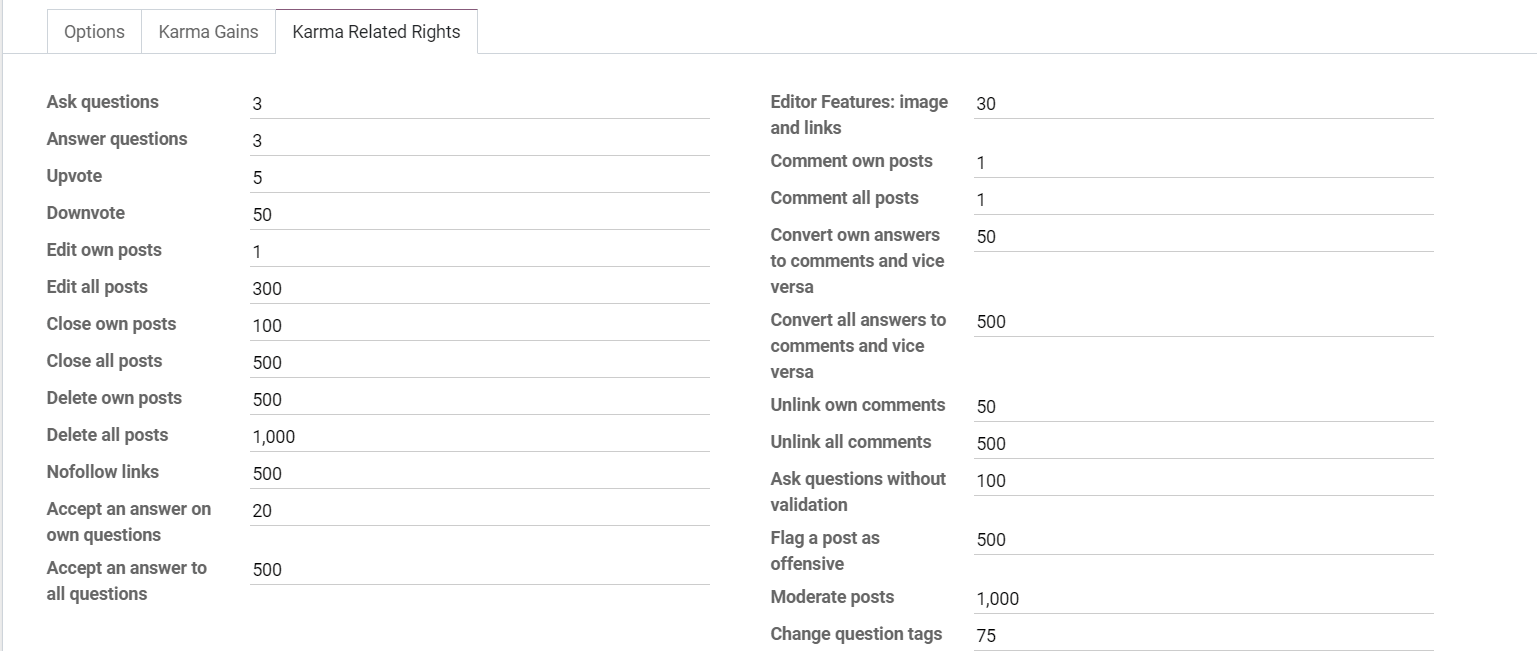Screen dimensions: 1537x651
Task: Click 'Ask questions without validation' label
Action: 858,492
